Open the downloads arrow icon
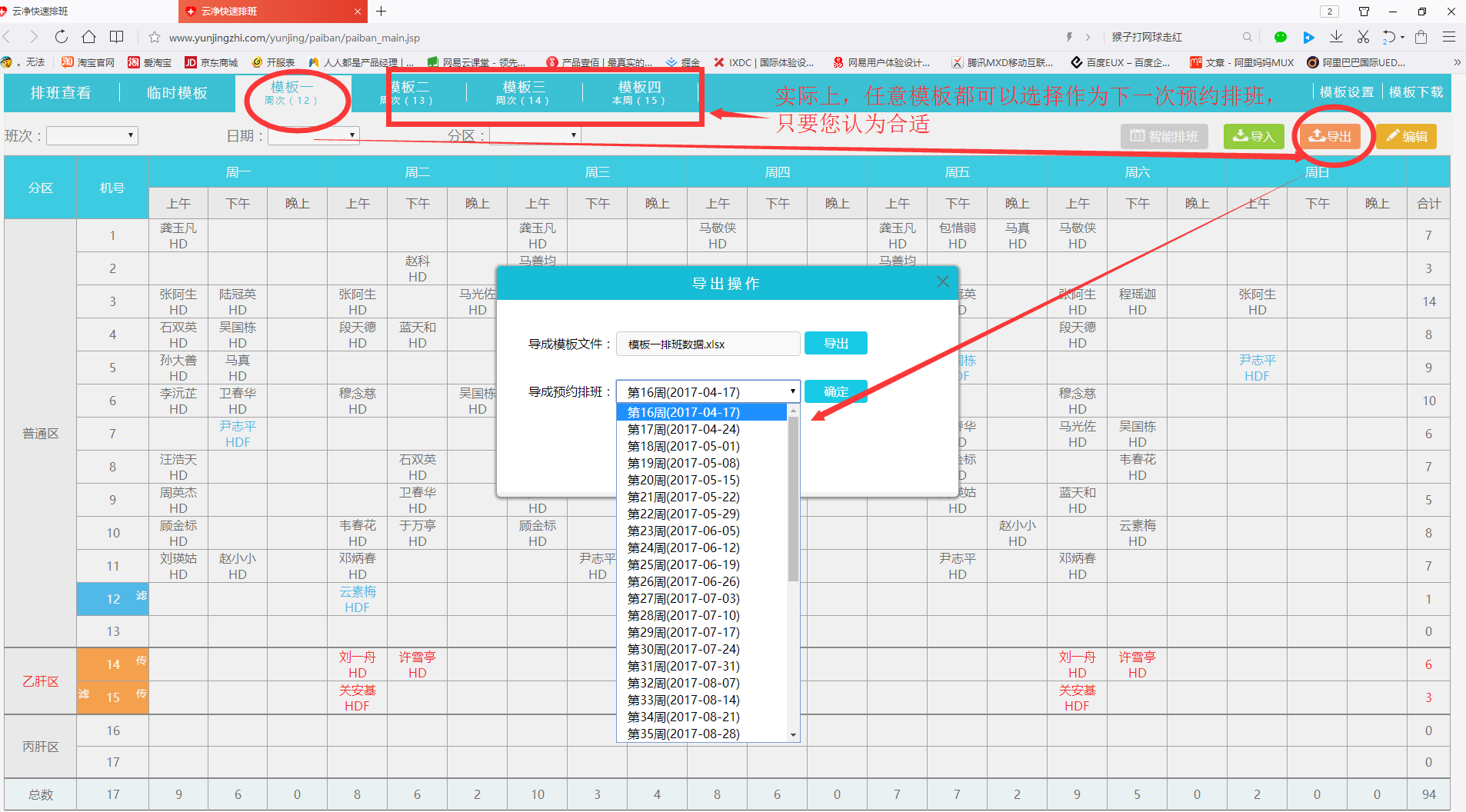Image resolution: width=1466 pixels, height=812 pixels. 1336,37
